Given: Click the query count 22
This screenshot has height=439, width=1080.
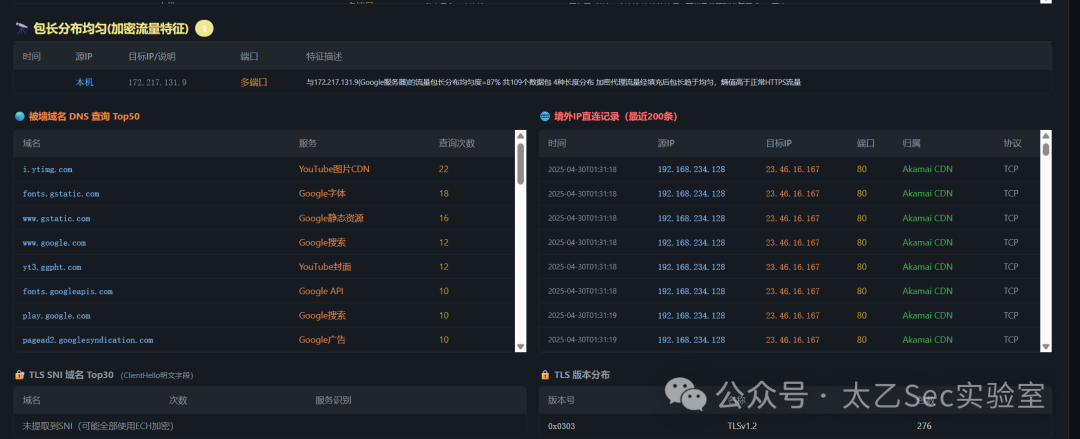Looking at the screenshot, I should pyautogui.click(x=444, y=169).
